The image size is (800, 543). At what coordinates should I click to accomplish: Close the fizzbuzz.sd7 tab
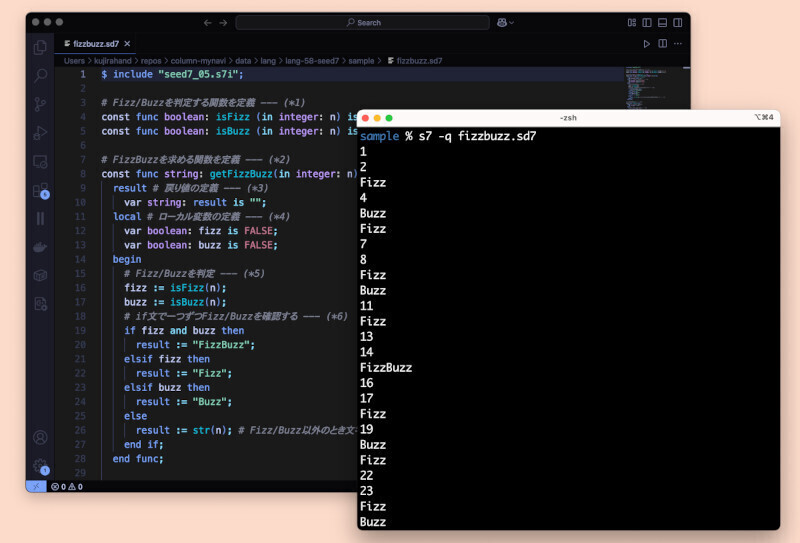[x=127, y=44]
